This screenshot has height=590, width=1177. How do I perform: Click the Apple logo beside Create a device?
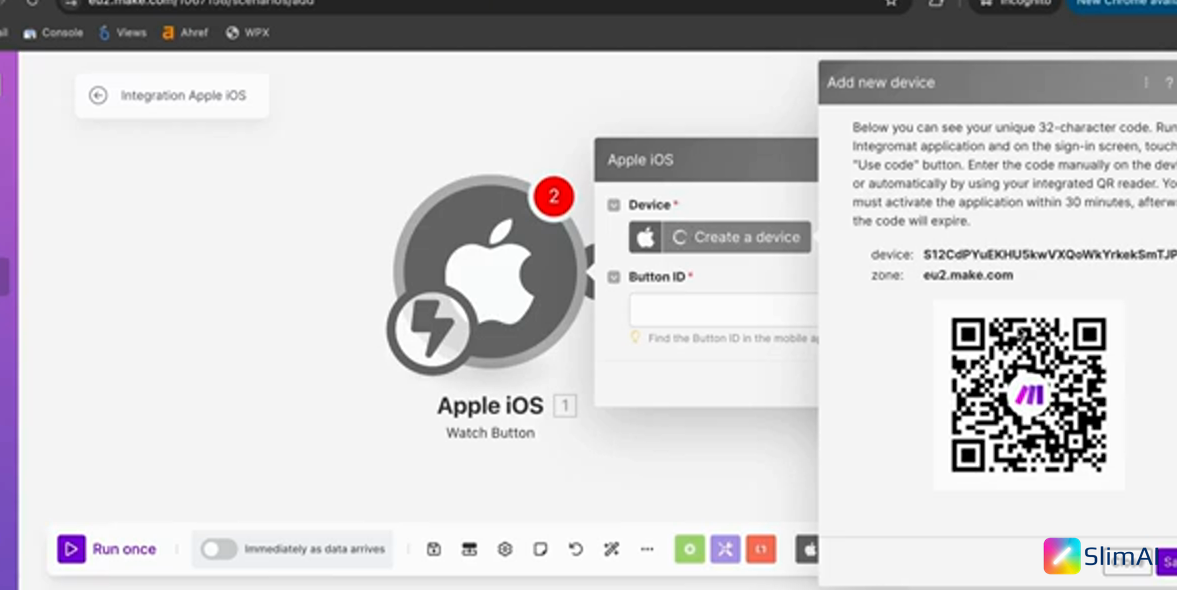(x=646, y=237)
